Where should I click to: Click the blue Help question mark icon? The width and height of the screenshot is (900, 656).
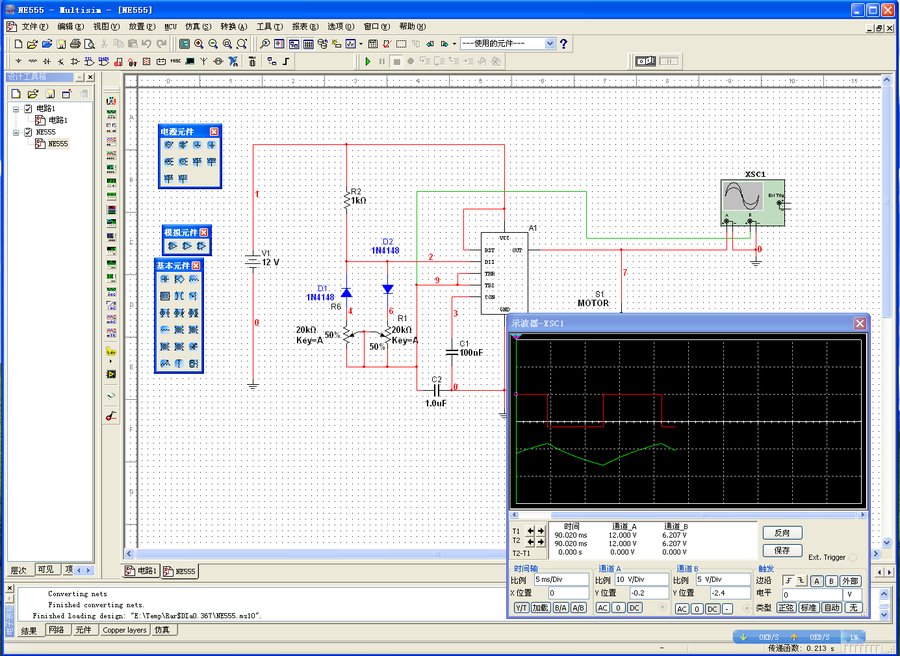(564, 44)
